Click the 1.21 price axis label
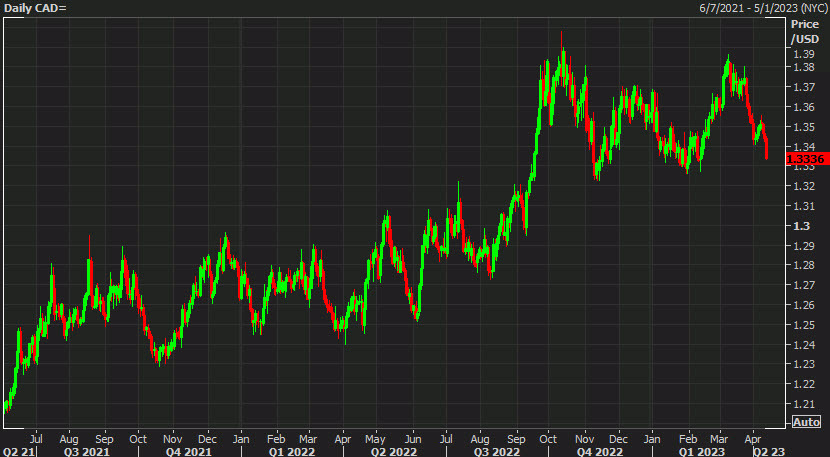Viewport: 830px width, 457px height. [x=804, y=404]
